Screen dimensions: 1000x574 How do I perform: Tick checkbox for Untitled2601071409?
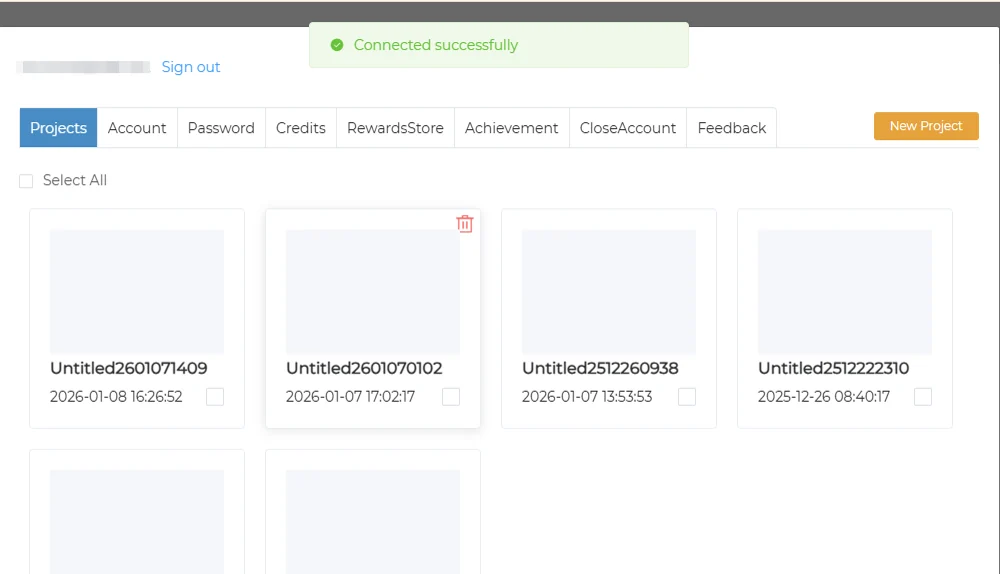[x=215, y=397]
